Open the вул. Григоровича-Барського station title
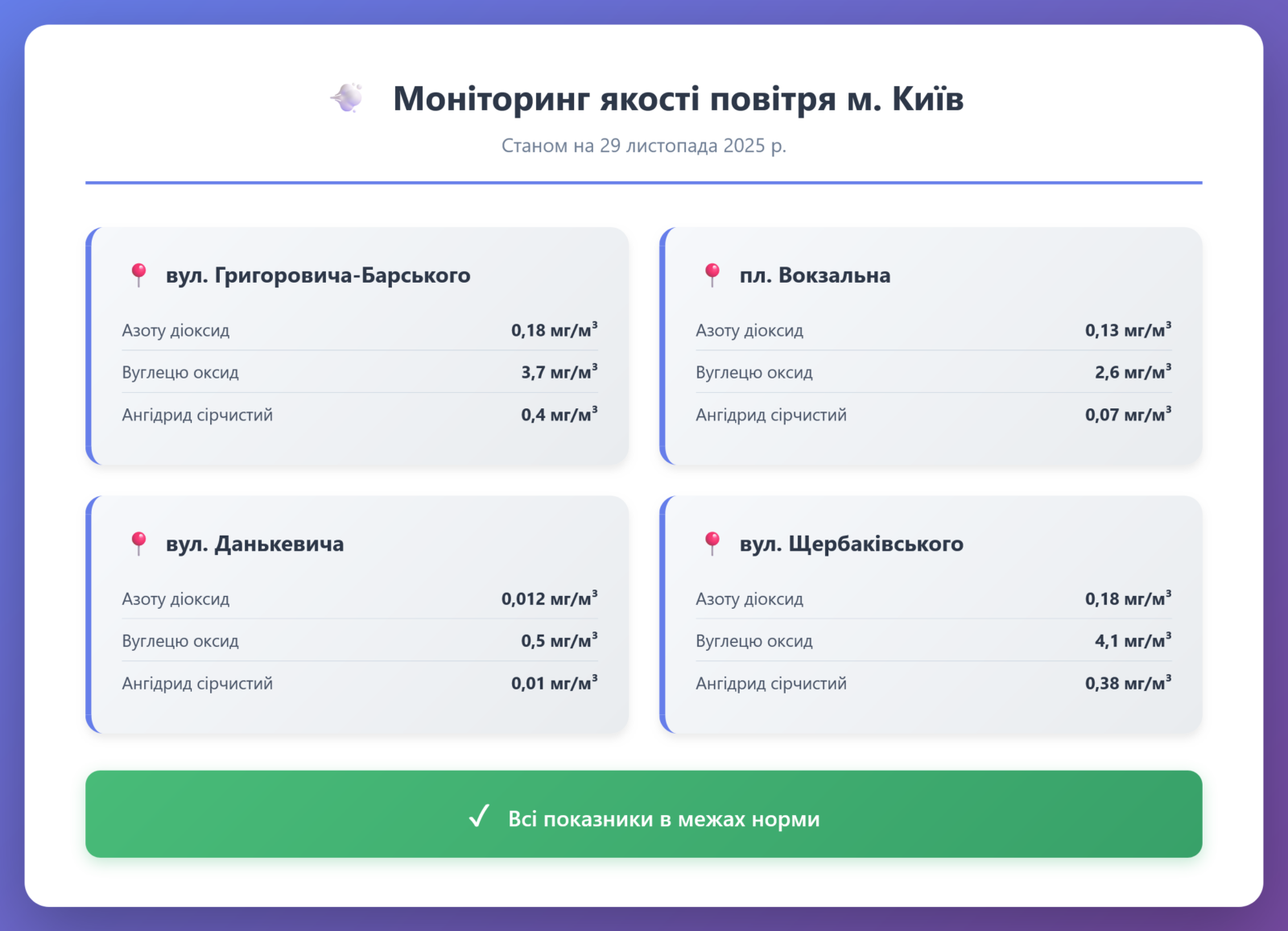1288x931 pixels. coord(318,275)
